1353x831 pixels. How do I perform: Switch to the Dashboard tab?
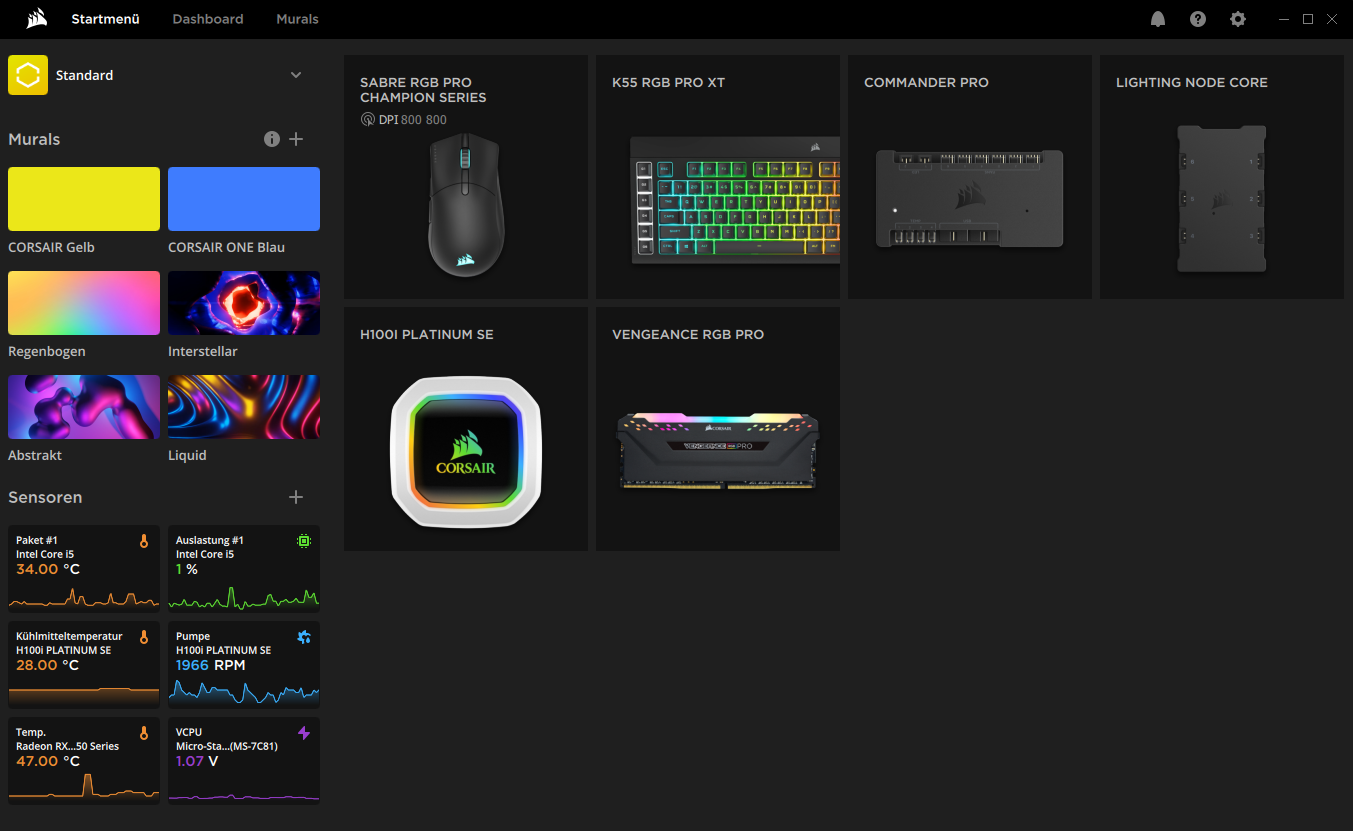[x=208, y=19]
